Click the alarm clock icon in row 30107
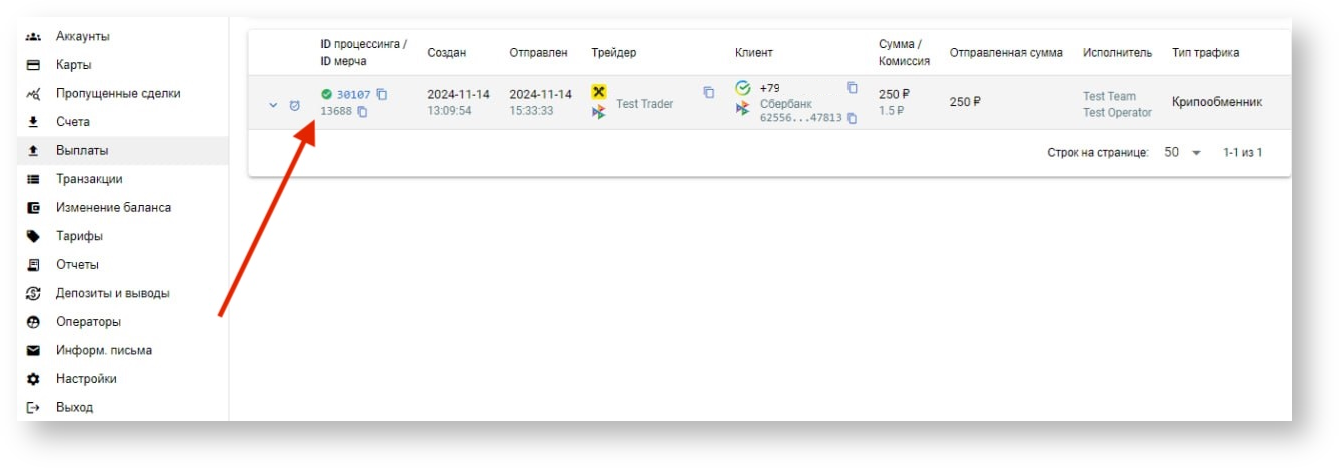Screen dimensions: 1340x469 pos(295,104)
